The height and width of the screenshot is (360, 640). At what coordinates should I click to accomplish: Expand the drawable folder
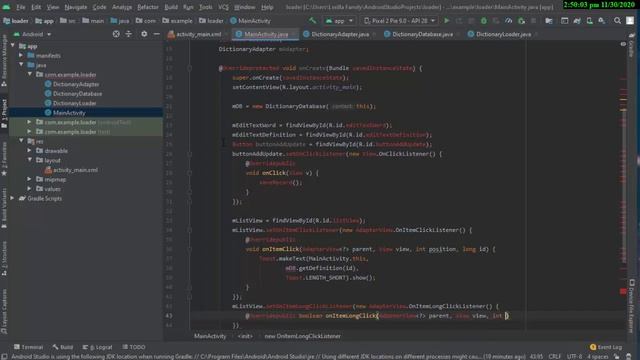click(x=29, y=151)
